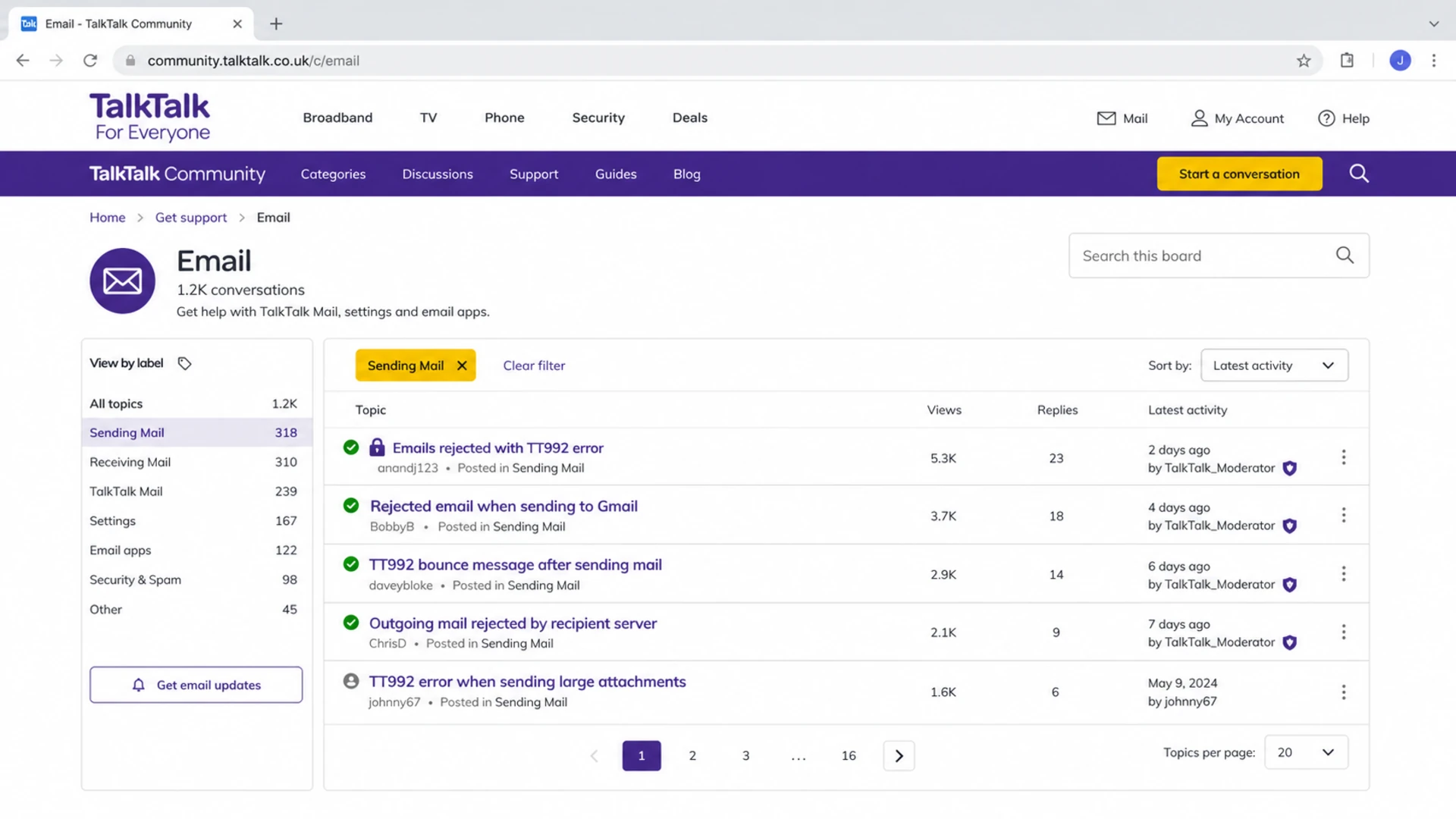This screenshot has width=1456, height=819.
Task: Click solved checkmark on Outgoing mail rejected topic
Action: (x=350, y=623)
